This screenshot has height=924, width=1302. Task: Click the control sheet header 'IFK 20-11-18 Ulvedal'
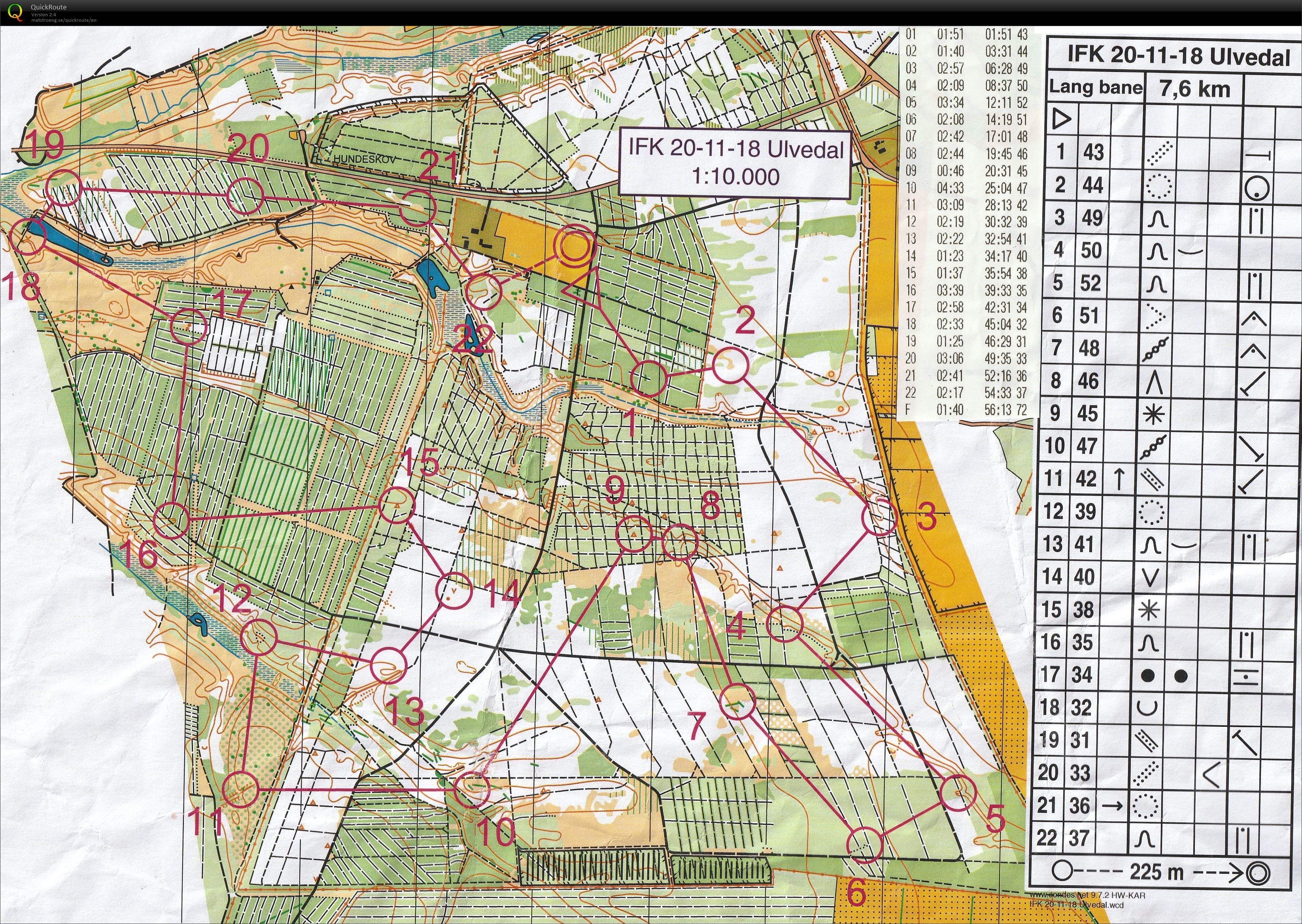click(x=1179, y=56)
